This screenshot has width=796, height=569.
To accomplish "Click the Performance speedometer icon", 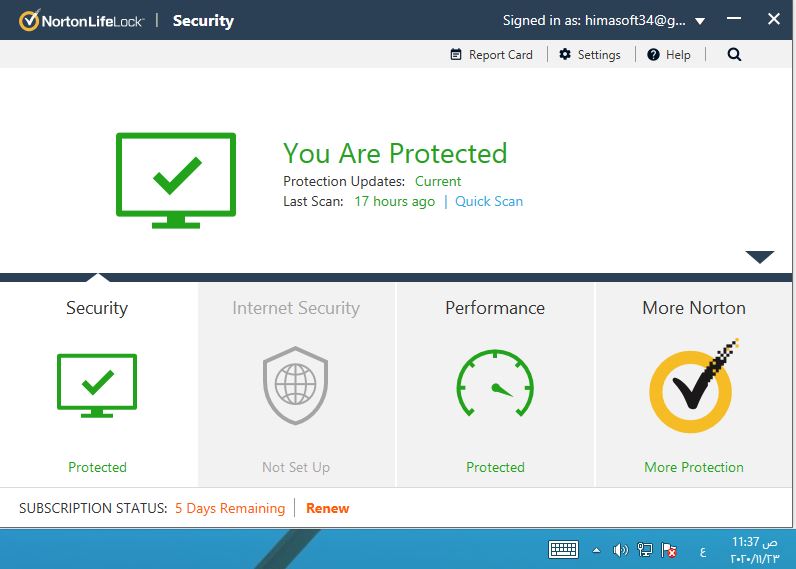I will click(x=495, y=384).
